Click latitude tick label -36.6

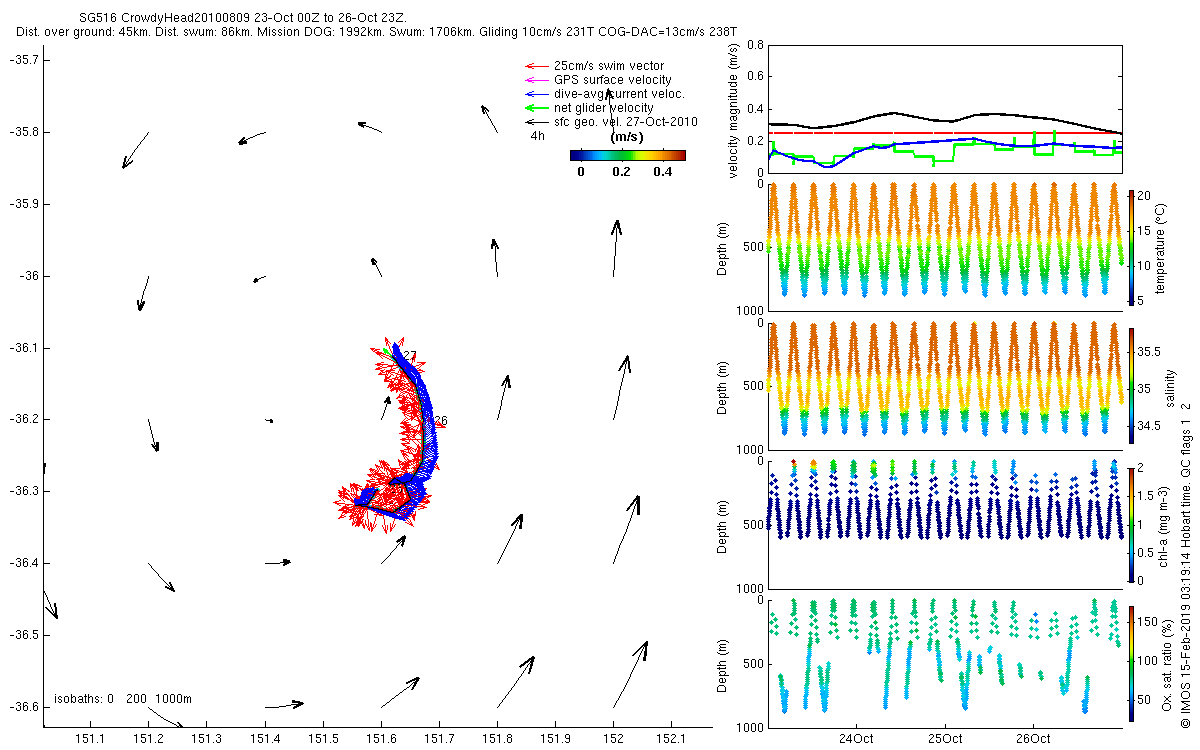point(23,707)
